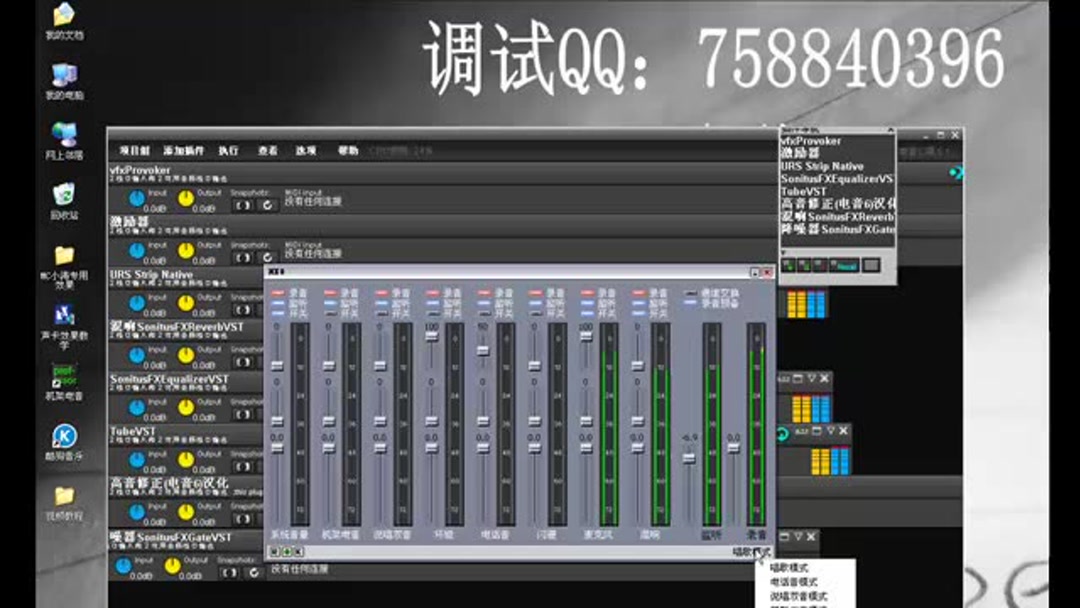Toggle 监听 on the 混响 channel
Image resolution: width=1080 pixels, height=608 pixels.
point(637,302)
